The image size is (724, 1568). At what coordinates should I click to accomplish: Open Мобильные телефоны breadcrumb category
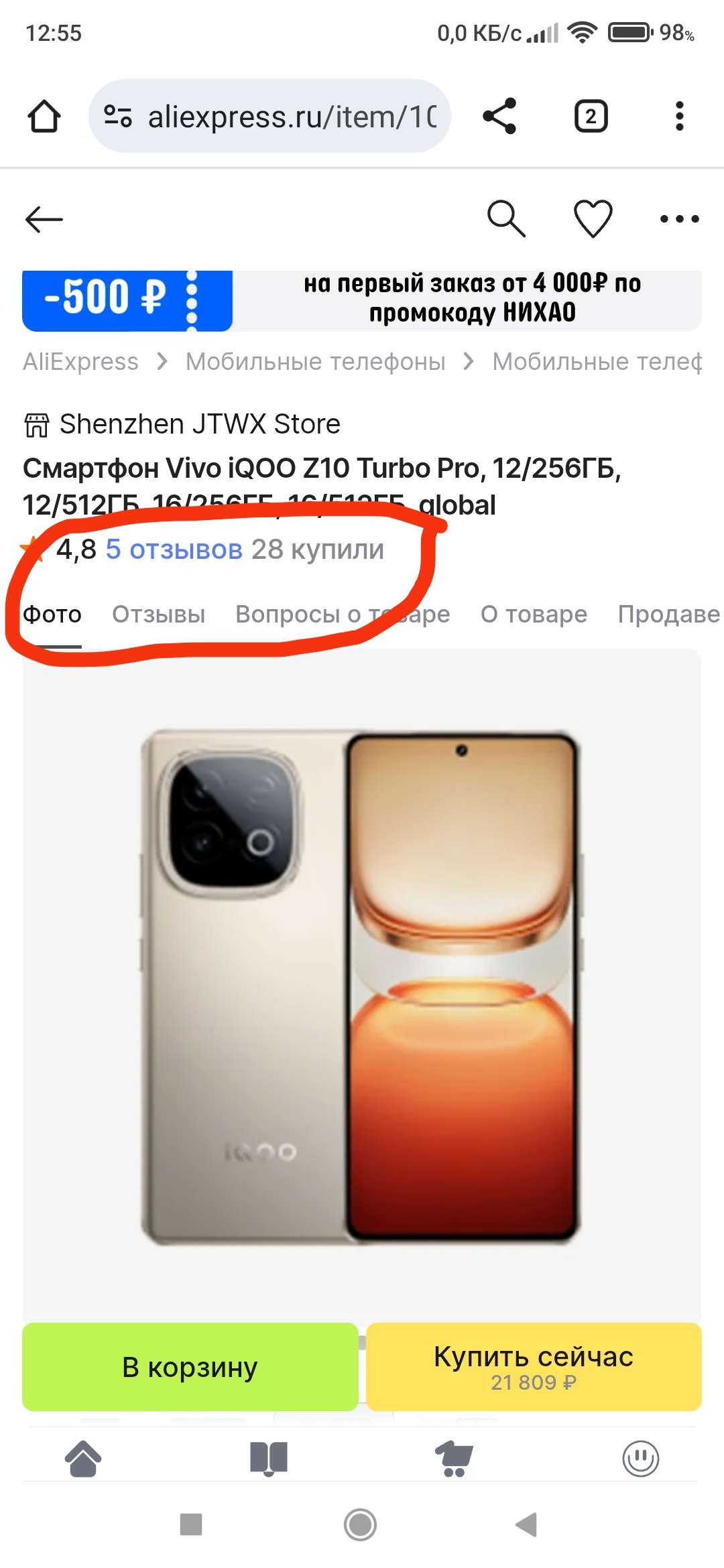click(x=315, y=362)
